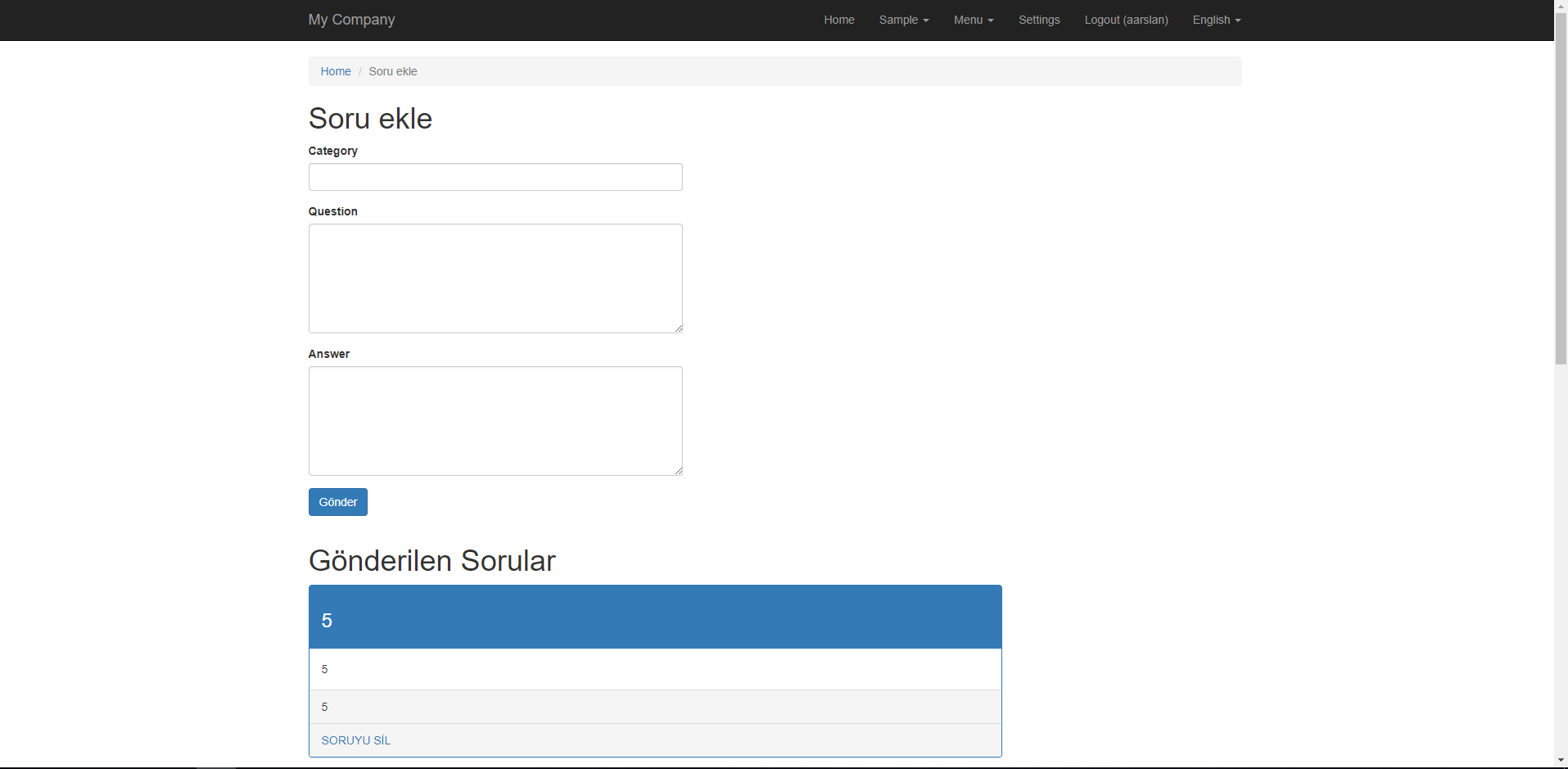The width and height of the screenshot is (1568, 769).
Task: Click the My Company brand link
Action: [x=350, y=20]
